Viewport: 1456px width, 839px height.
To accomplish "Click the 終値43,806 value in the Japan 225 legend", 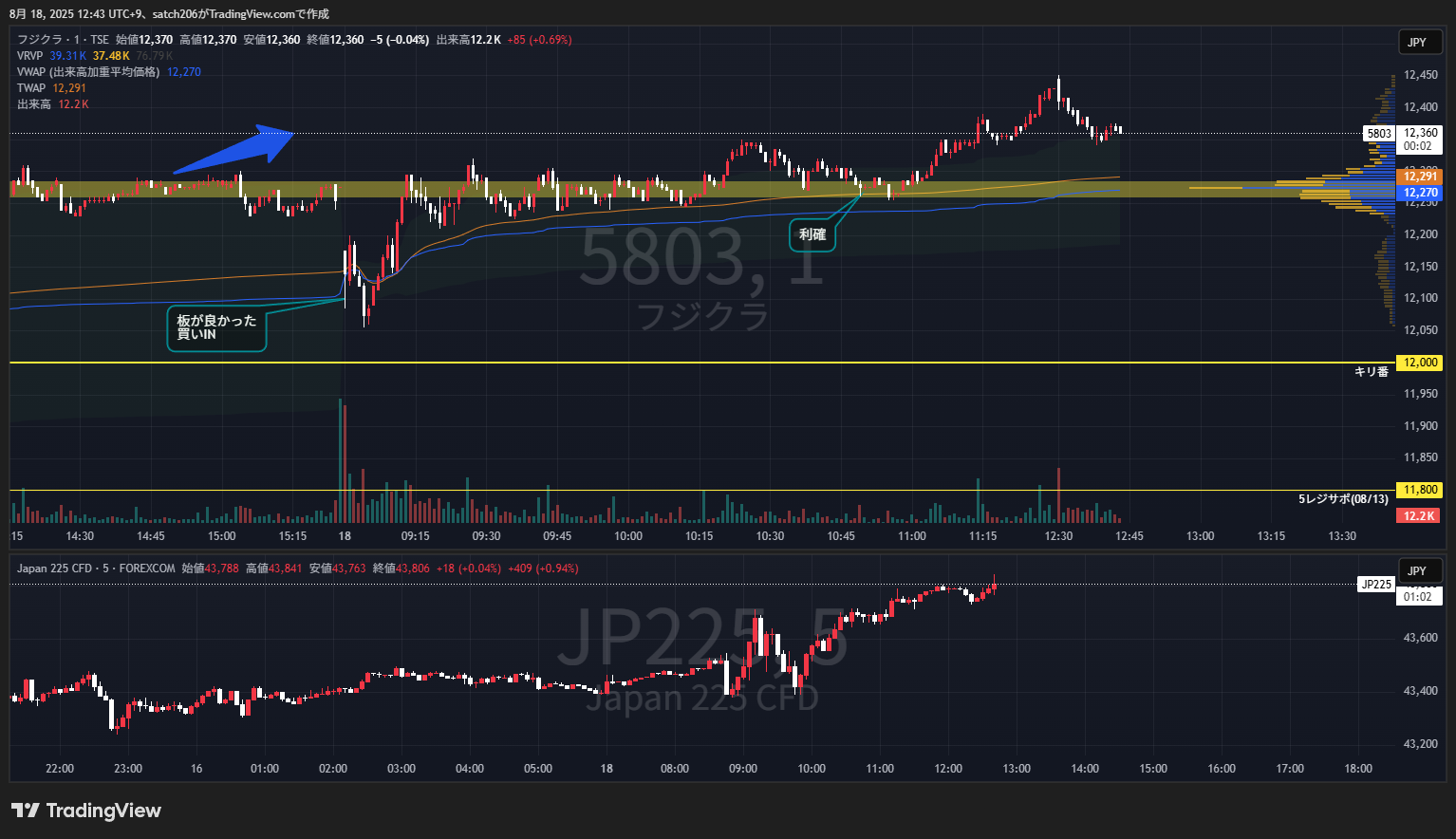I will pos(401,569).
